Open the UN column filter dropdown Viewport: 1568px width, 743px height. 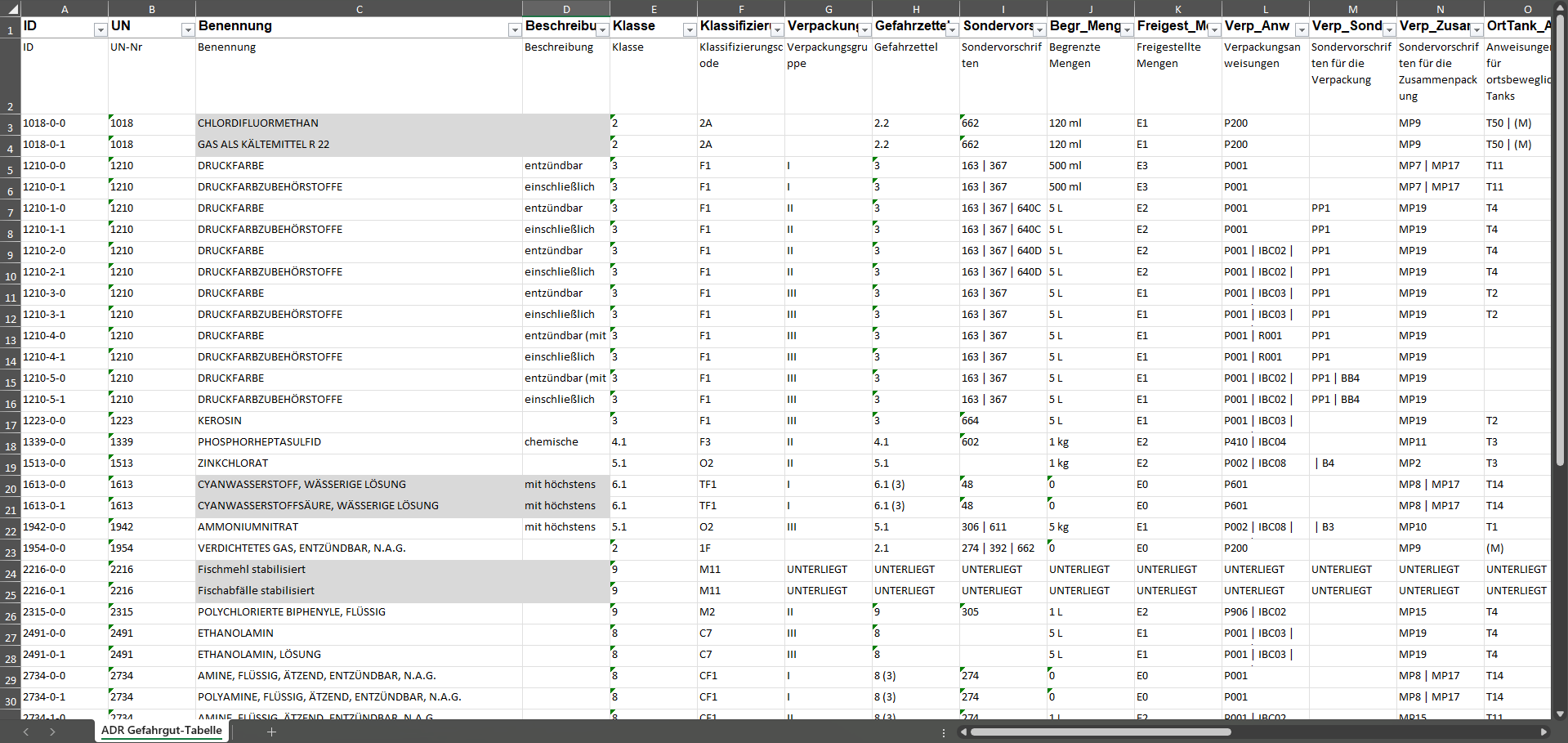coord(187,29)
